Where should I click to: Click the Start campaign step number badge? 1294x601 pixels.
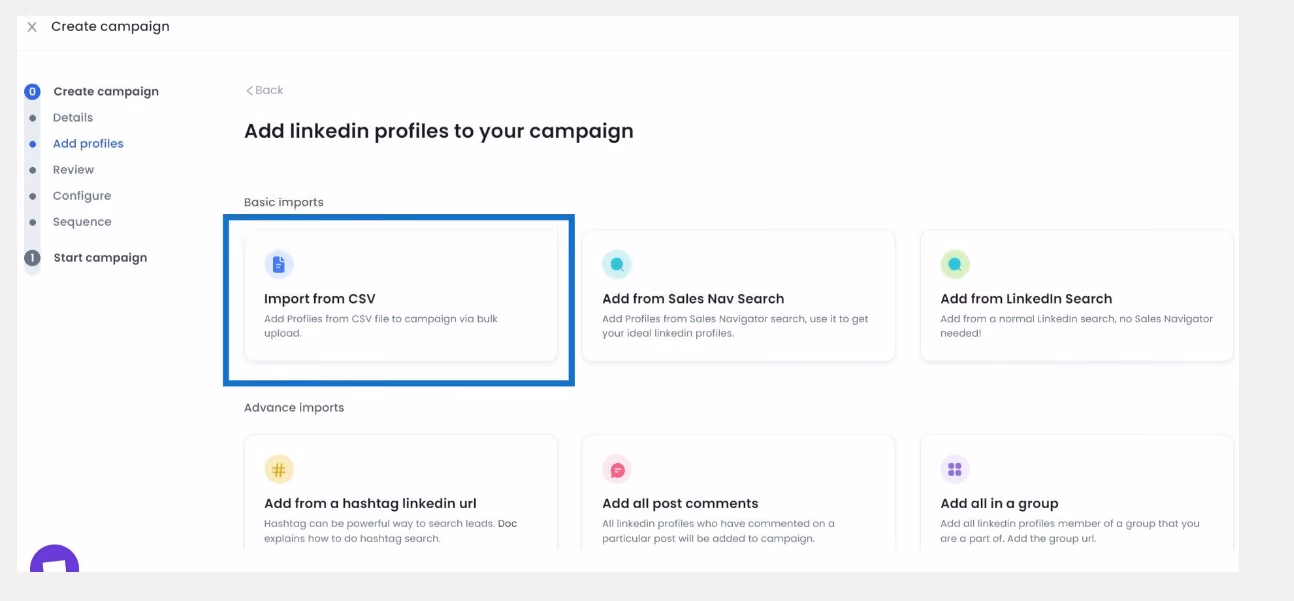(32, 257)
